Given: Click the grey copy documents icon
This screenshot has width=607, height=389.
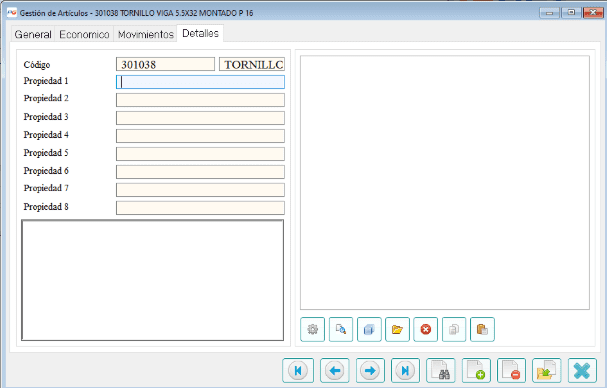Looking at the screenshot, I should pos(454,329).
